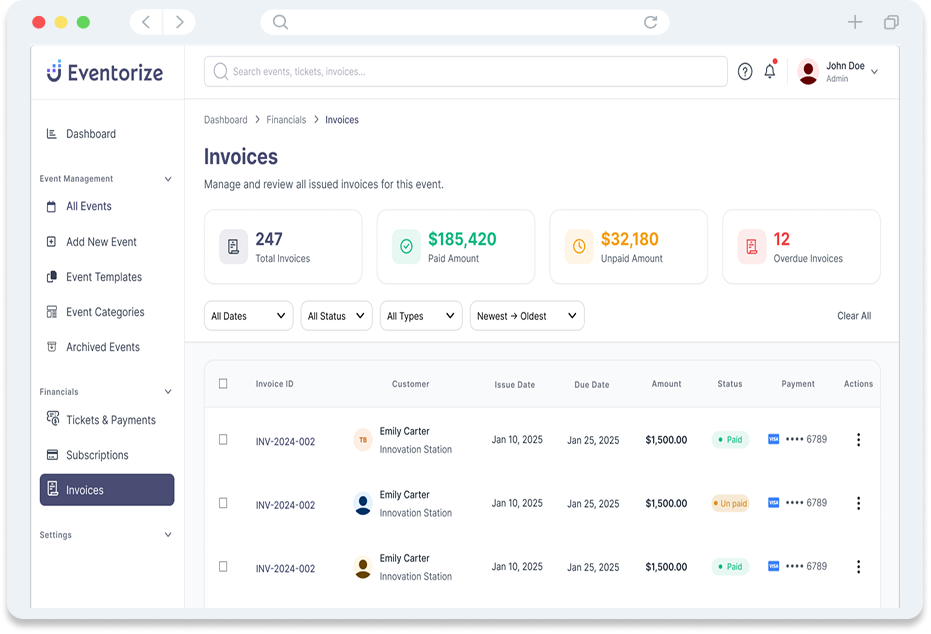Select the first invoice row checkbox
Image resolution: width=931 pixels, height=634 pixels.
(x=223, y=440)
